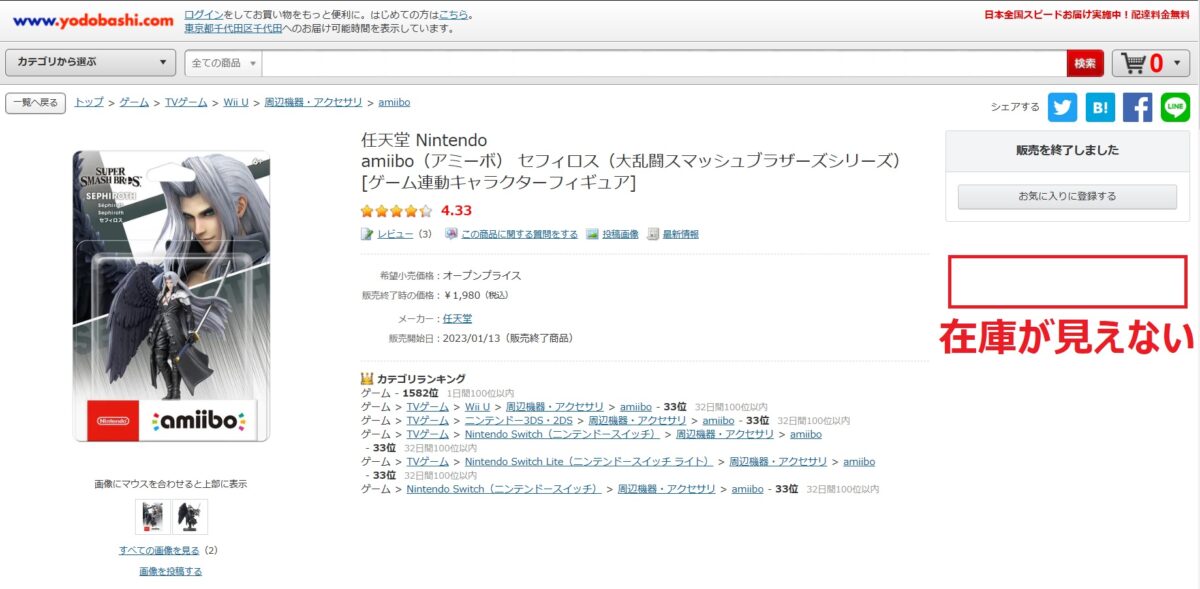Open amiibo in the top breadcrumb

point(394,103)
